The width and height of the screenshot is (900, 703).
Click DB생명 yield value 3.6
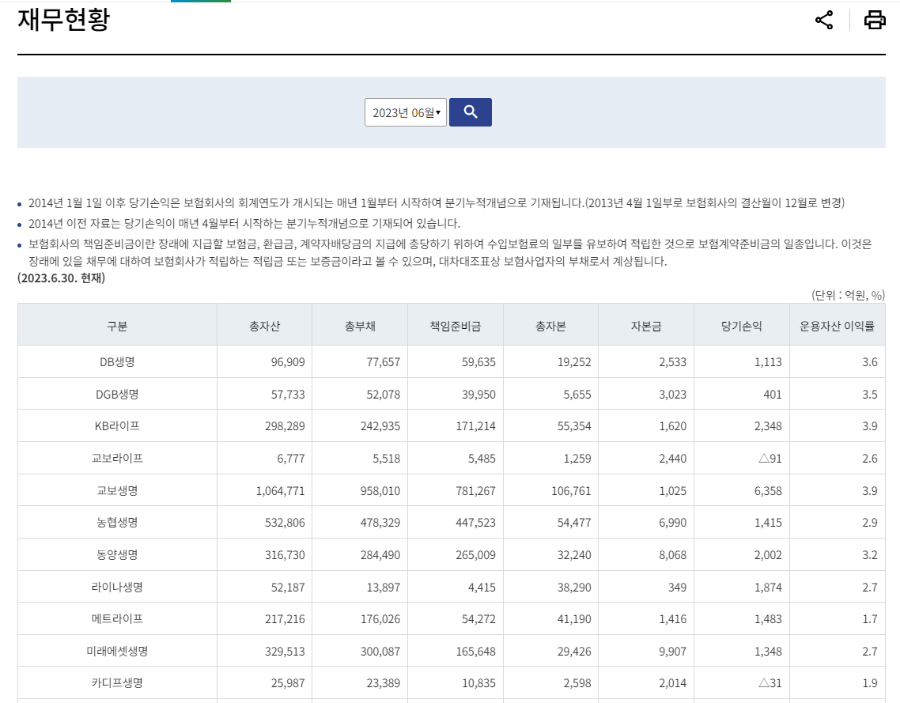tap(870, 362)
